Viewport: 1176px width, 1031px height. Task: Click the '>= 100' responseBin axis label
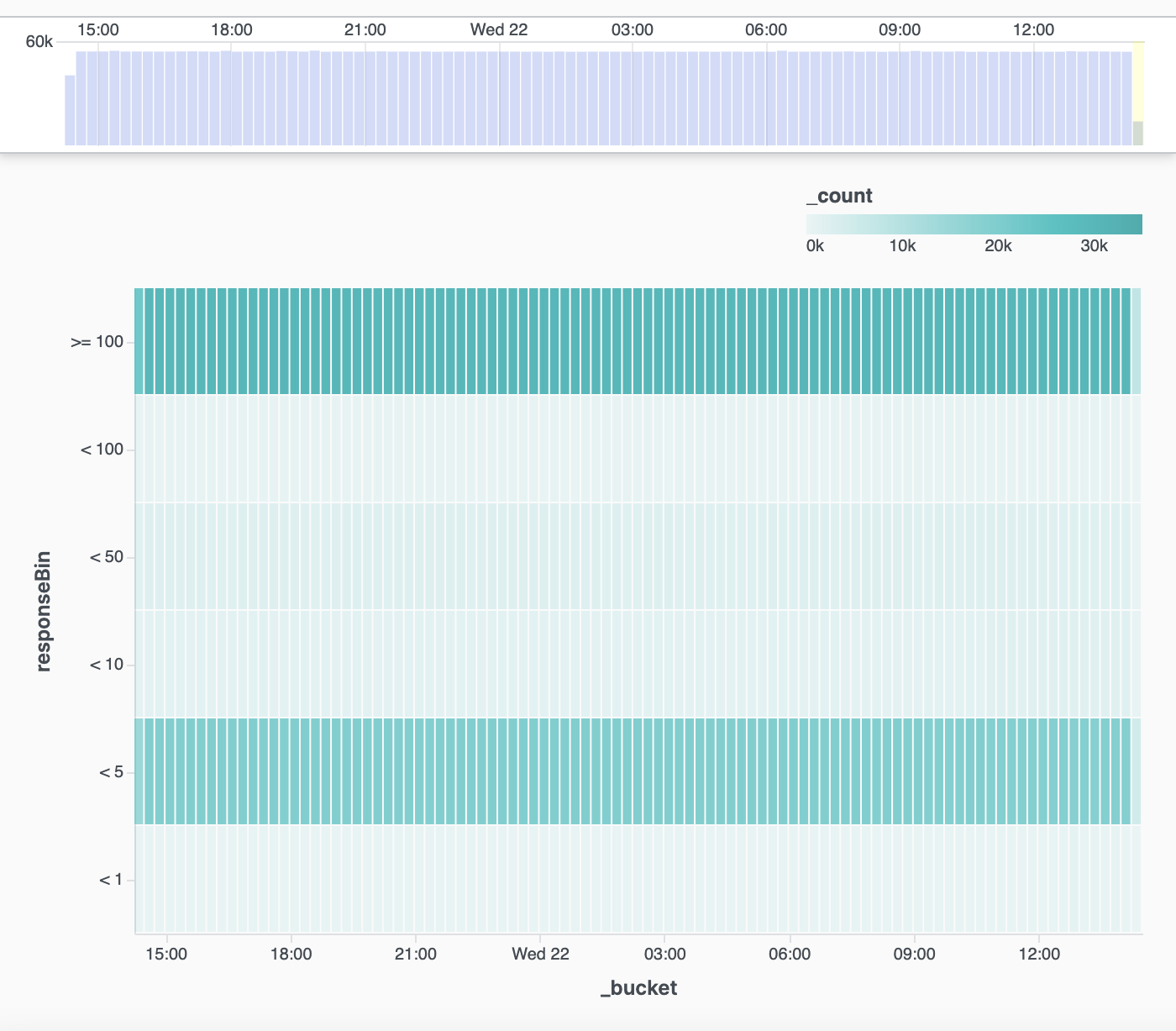click(x=97, y=342)
